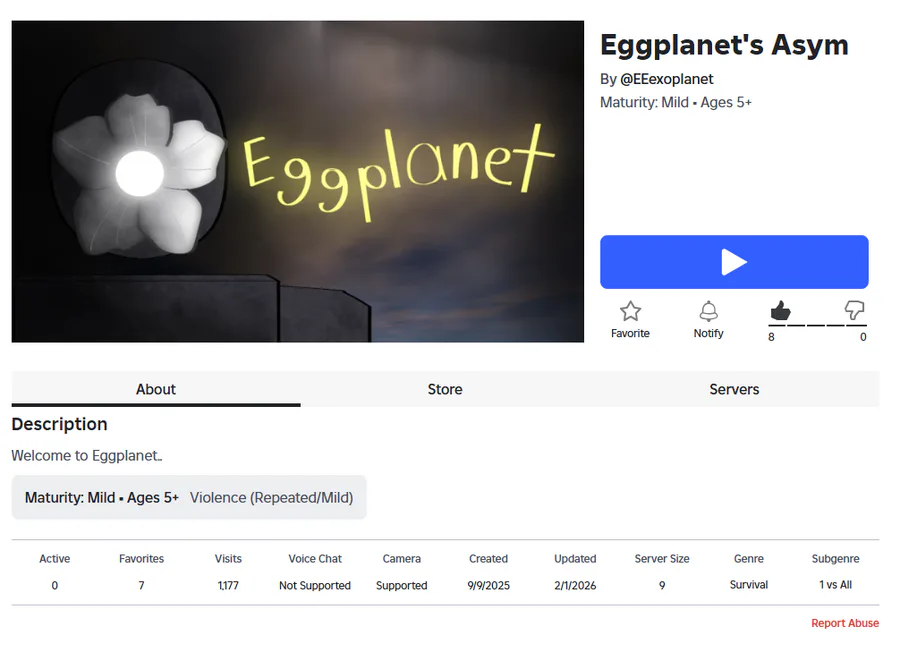Image resolution: width=900 pixels, height=652 pixels.
Task: Click the Report Abuse link
Action: click(845, 623)
